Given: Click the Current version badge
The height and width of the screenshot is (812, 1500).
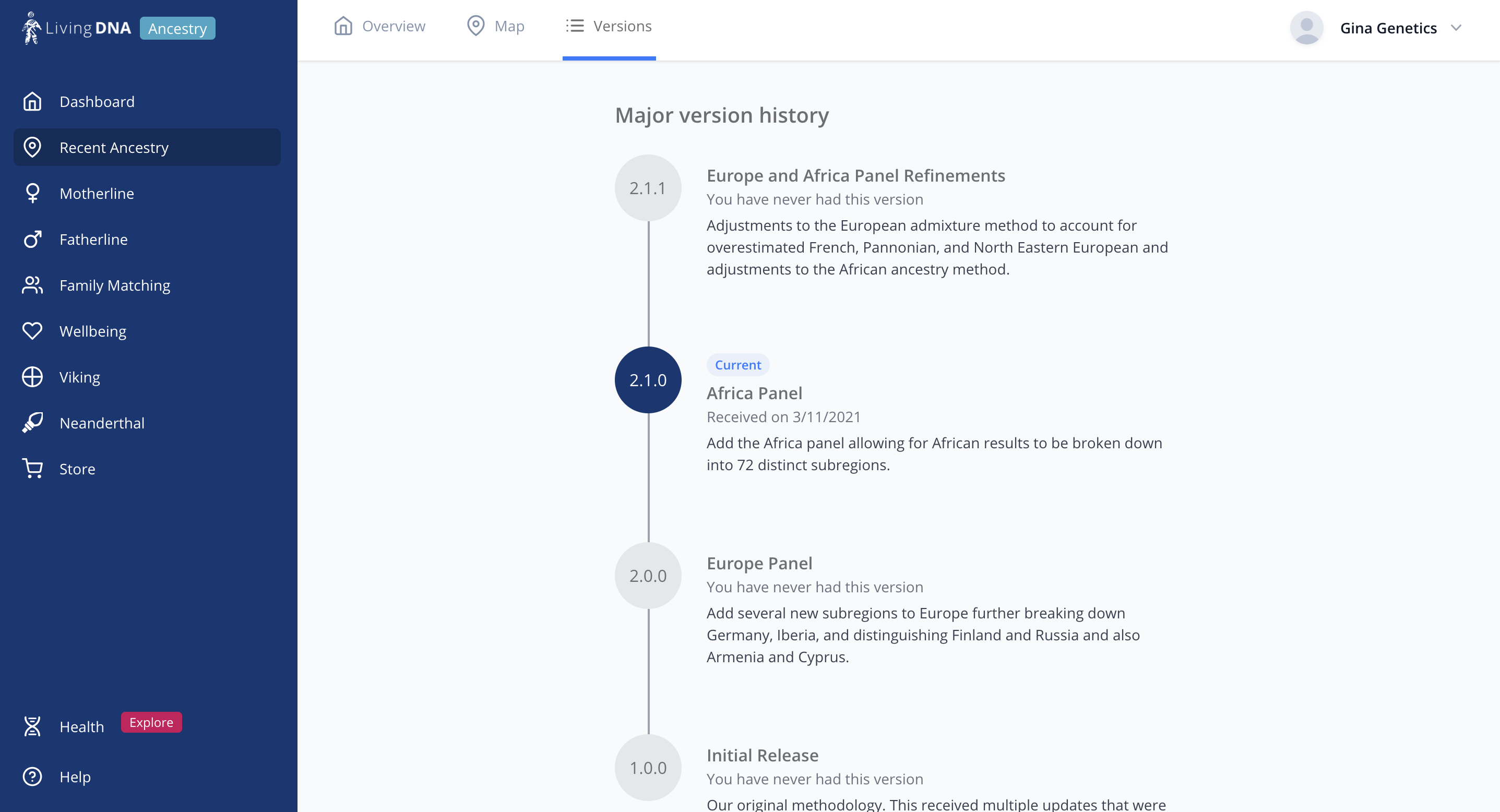Looking at the screenshot, I should [x=738, y=365].
